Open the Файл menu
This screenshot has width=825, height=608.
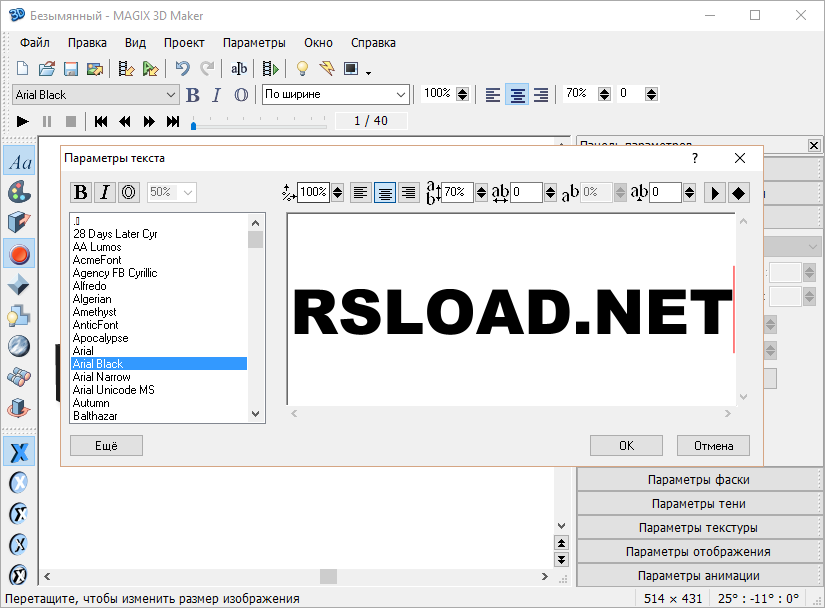pos(35,43)
